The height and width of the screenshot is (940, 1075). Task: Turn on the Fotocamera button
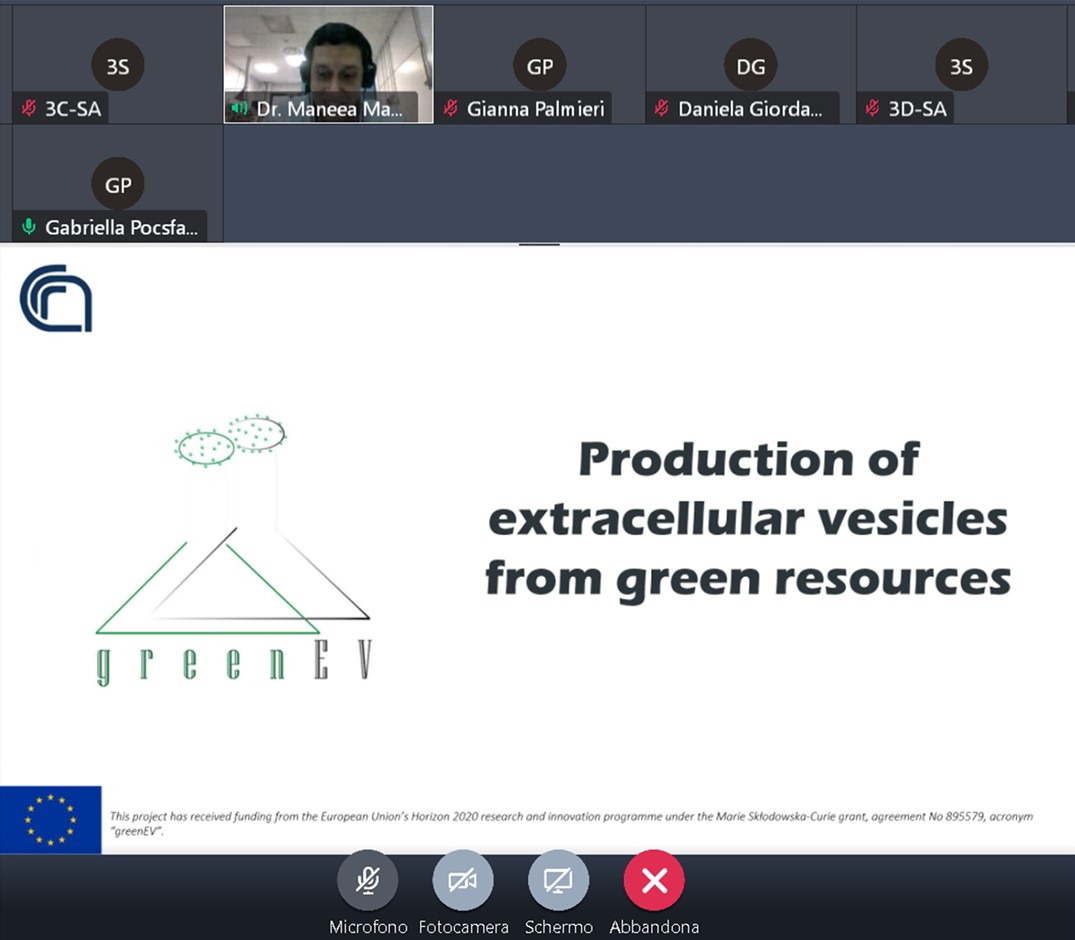(463, 880)
